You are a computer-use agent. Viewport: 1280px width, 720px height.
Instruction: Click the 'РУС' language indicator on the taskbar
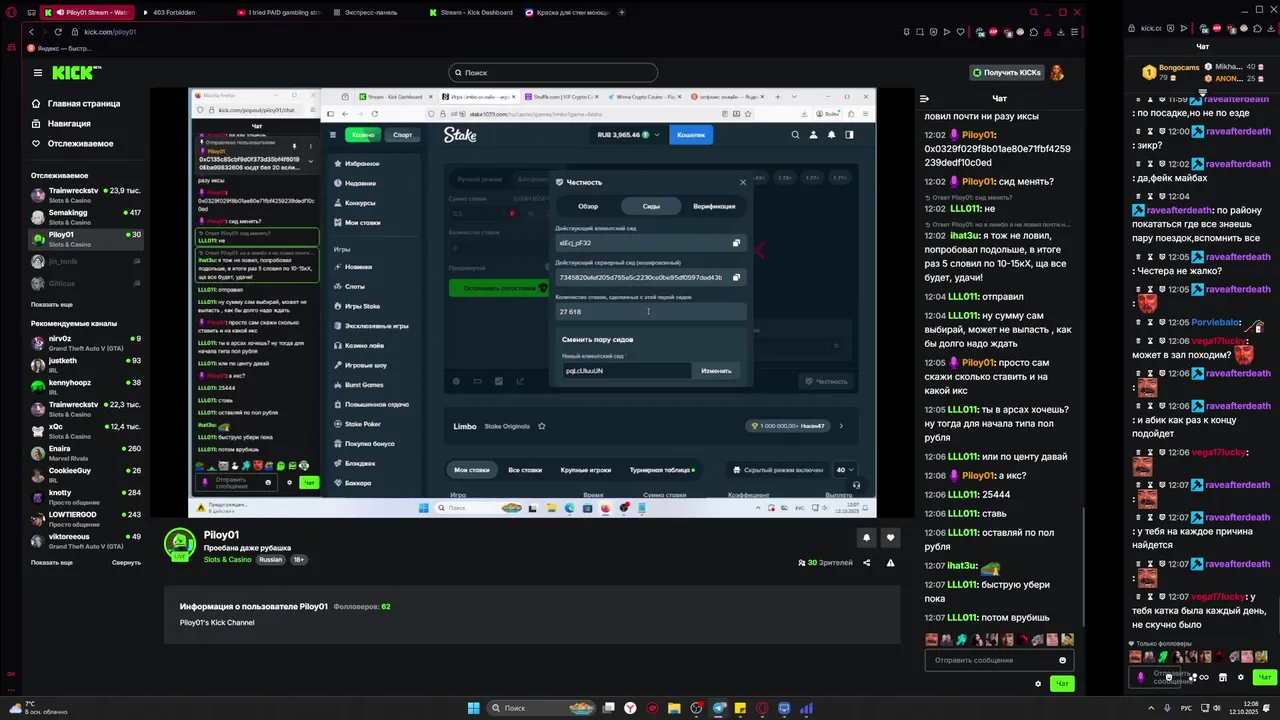click(x=1186, y=708)
